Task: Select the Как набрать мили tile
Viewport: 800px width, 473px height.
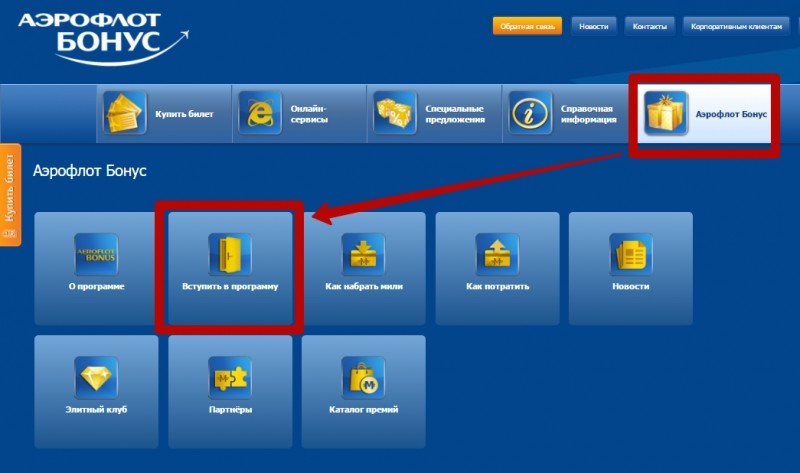Action: point(363,267)
